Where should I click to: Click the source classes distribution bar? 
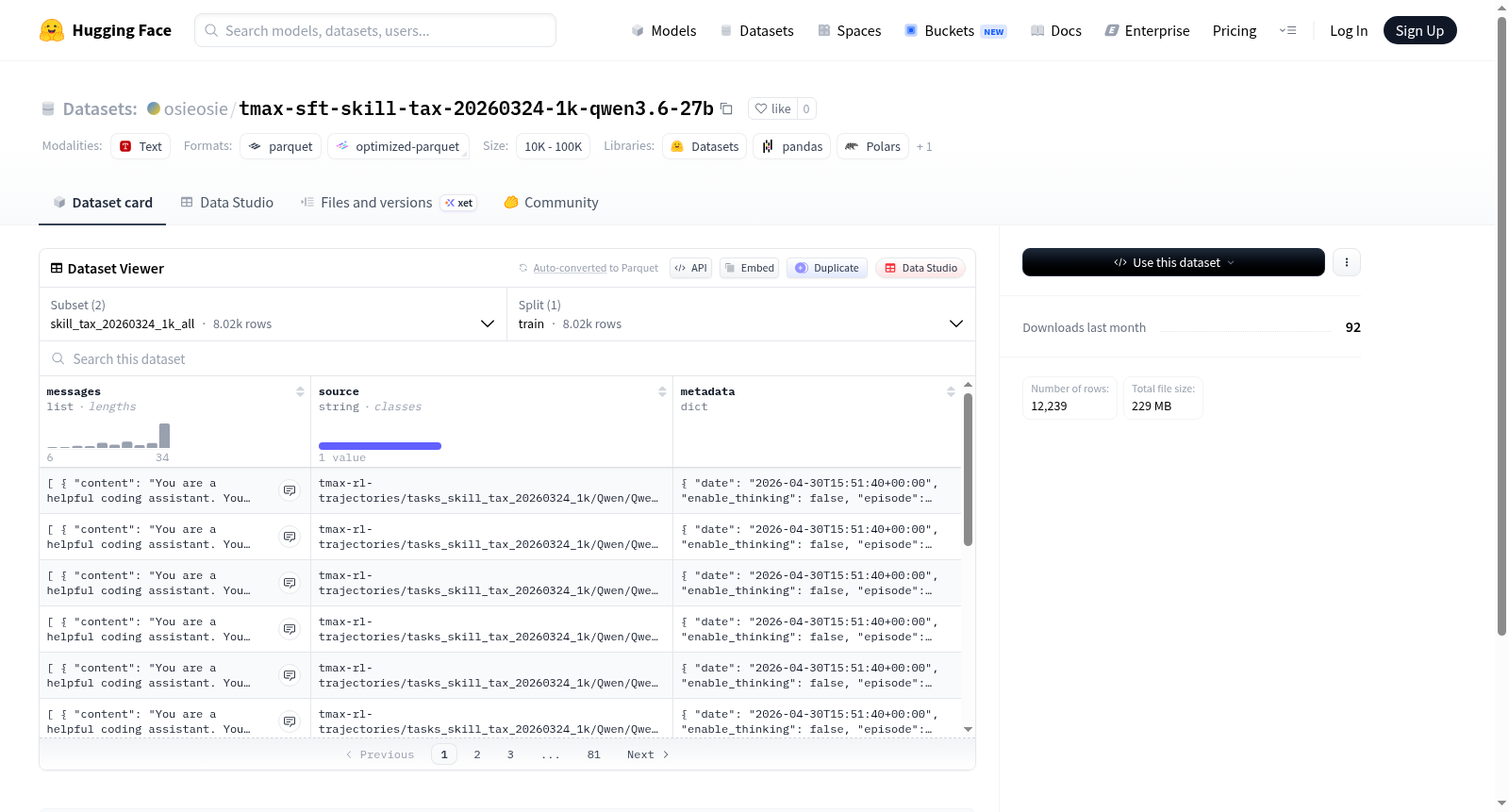[380, 446]
